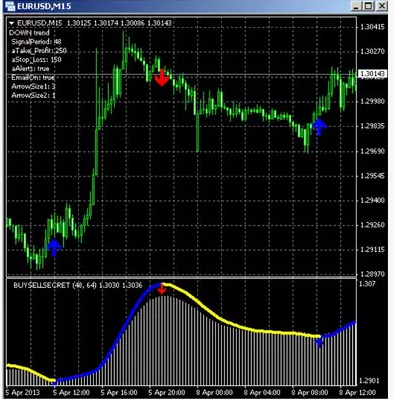
Task: Select the blue buy arrow near 1.29115
Action: tap(54, 248)
